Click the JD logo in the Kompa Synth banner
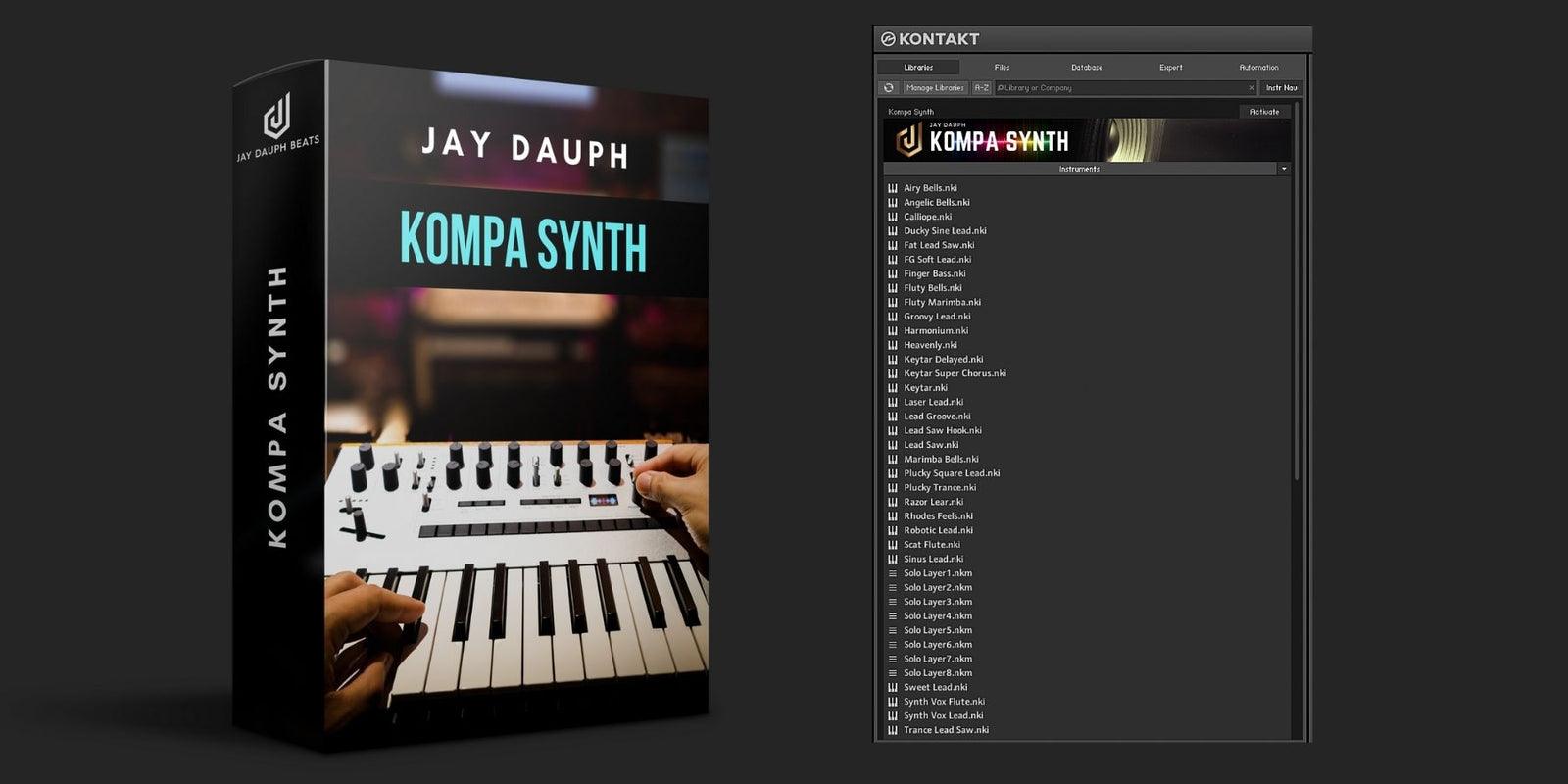Image resolution: width=1568 pixels, height=784 pixels. click(909, 142)
